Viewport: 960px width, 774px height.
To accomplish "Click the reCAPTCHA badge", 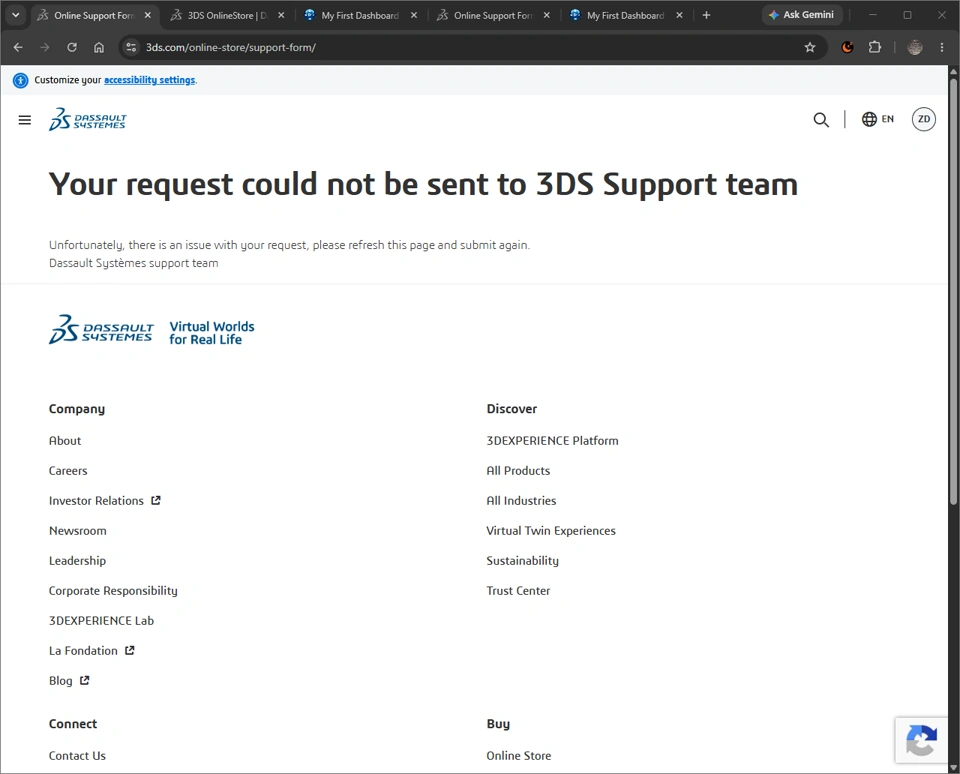I will [921, 740].
